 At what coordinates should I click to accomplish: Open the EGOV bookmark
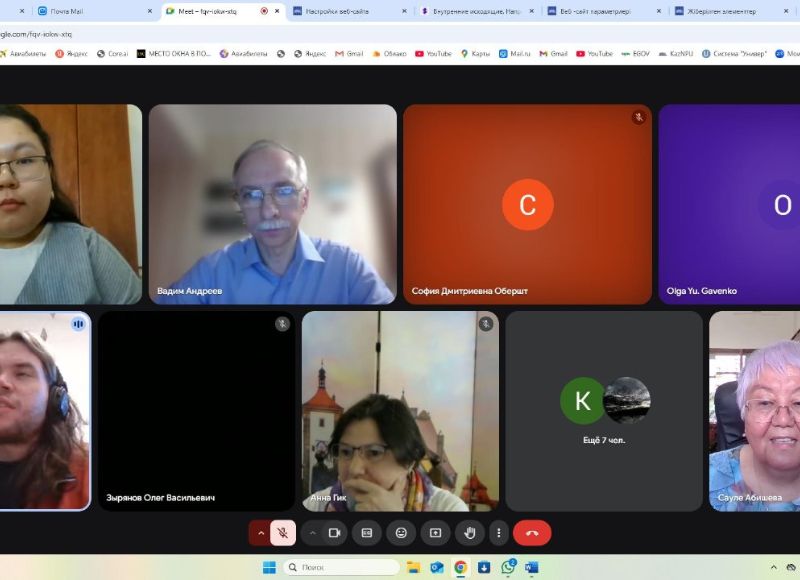click(639, 53)
